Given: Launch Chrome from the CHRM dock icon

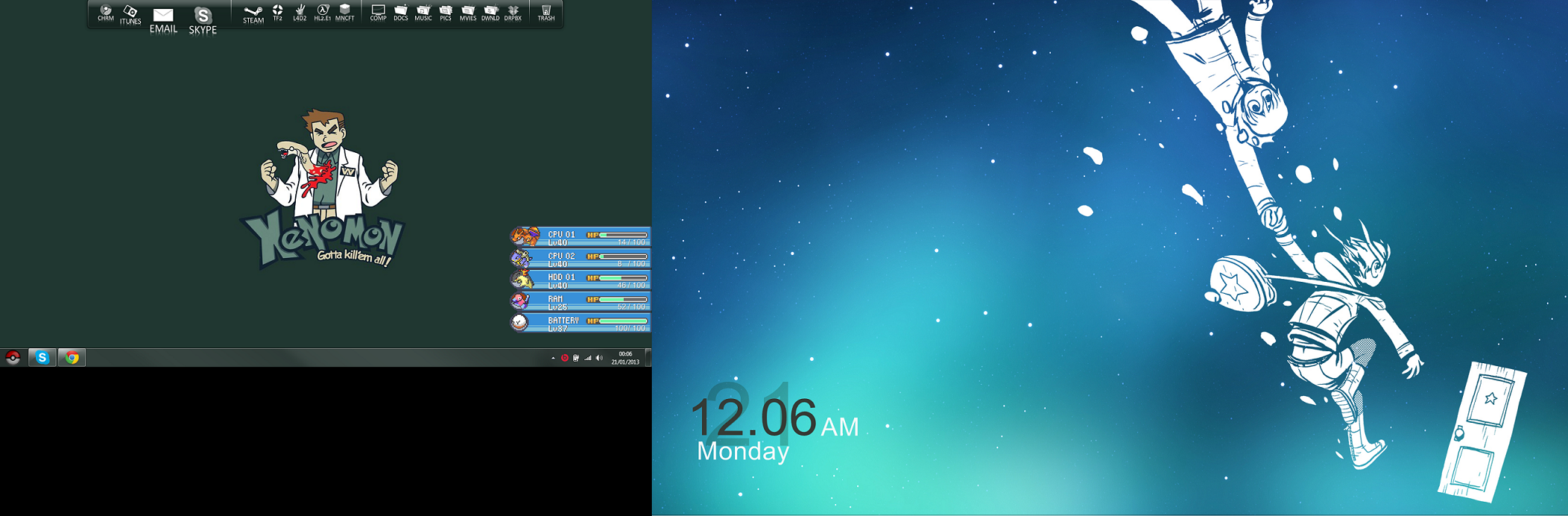Looking at the screenshot, I should (106, 13).
